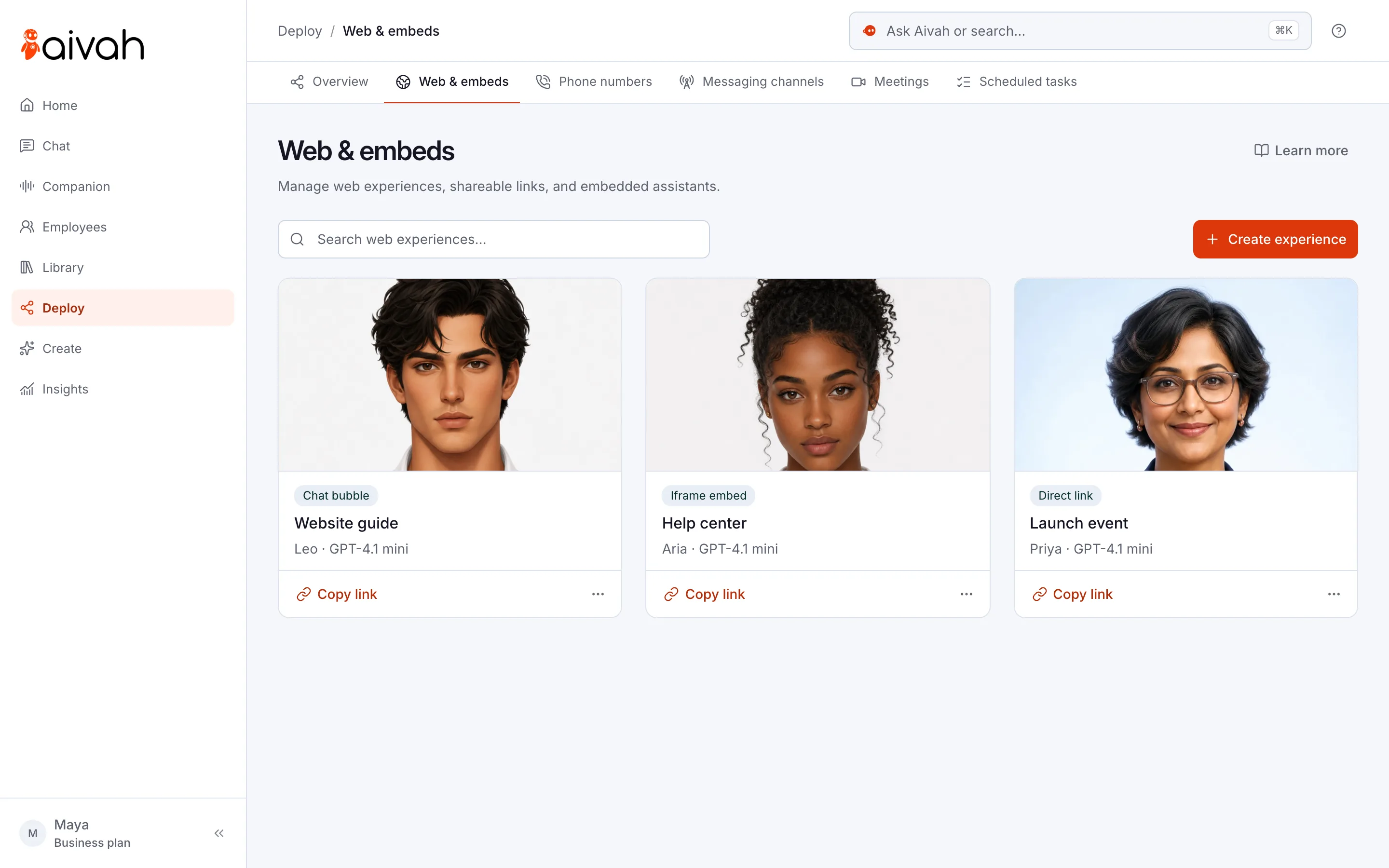Open Home in the sidebar

[x=123, y=105]
